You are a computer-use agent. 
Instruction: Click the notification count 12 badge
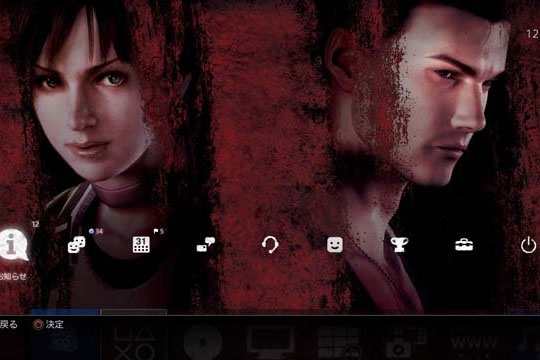click(35, 224)
